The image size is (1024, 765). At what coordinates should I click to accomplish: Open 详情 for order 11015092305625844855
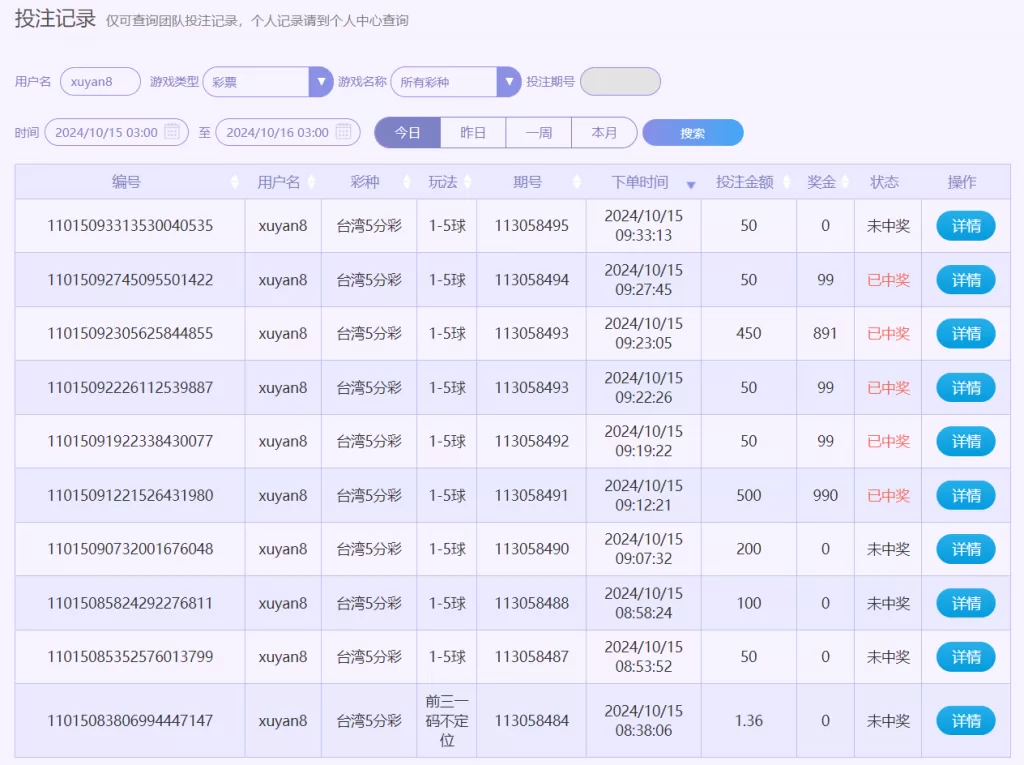click(x=966, y=334)
